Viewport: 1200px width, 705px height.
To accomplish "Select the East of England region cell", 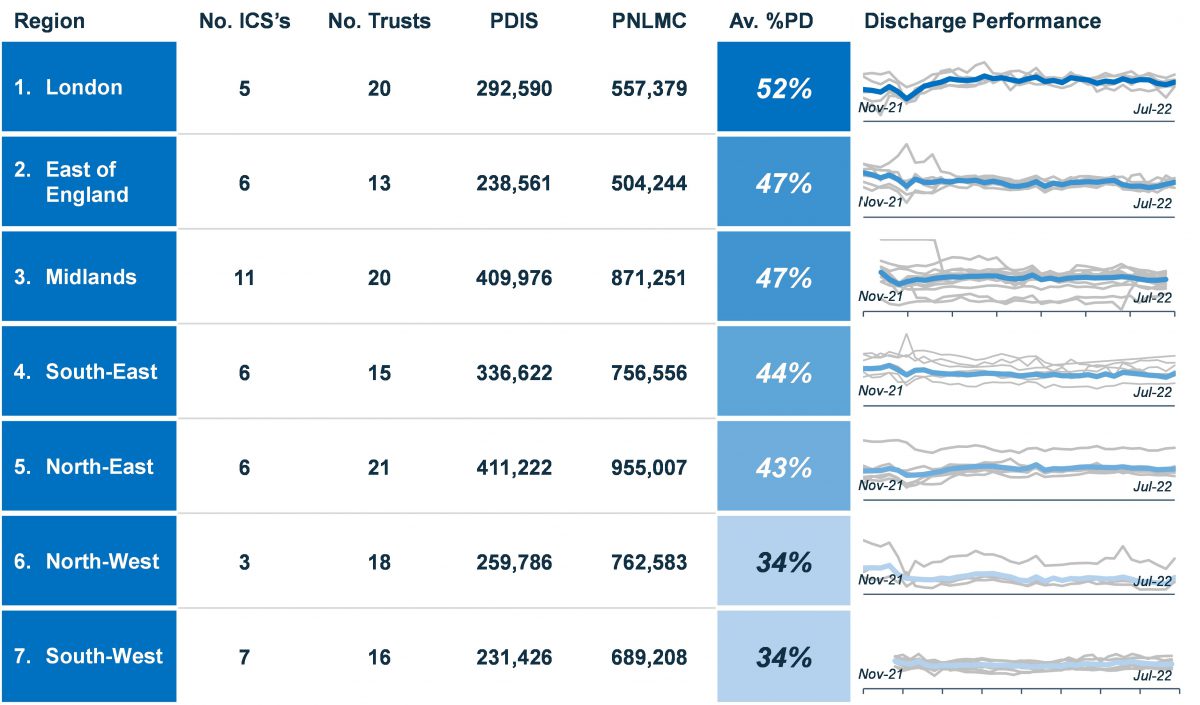I will pos(88,182).
